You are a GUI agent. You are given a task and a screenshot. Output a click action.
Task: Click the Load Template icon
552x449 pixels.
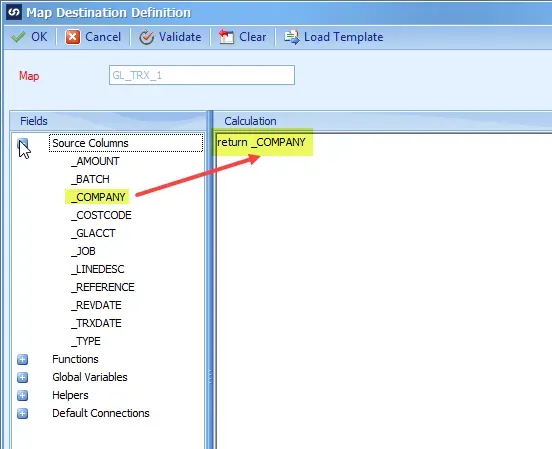[x=291, y=37]
